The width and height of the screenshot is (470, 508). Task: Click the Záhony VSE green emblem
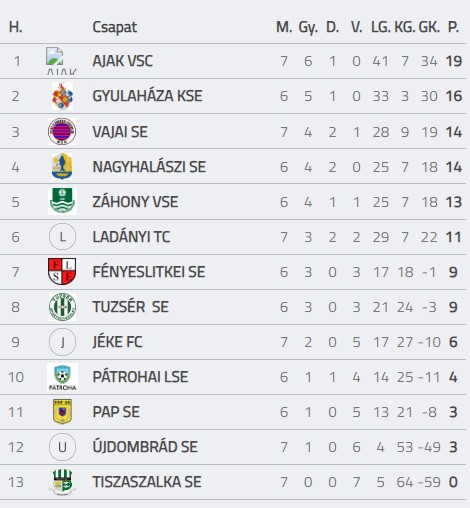[62, 201]
